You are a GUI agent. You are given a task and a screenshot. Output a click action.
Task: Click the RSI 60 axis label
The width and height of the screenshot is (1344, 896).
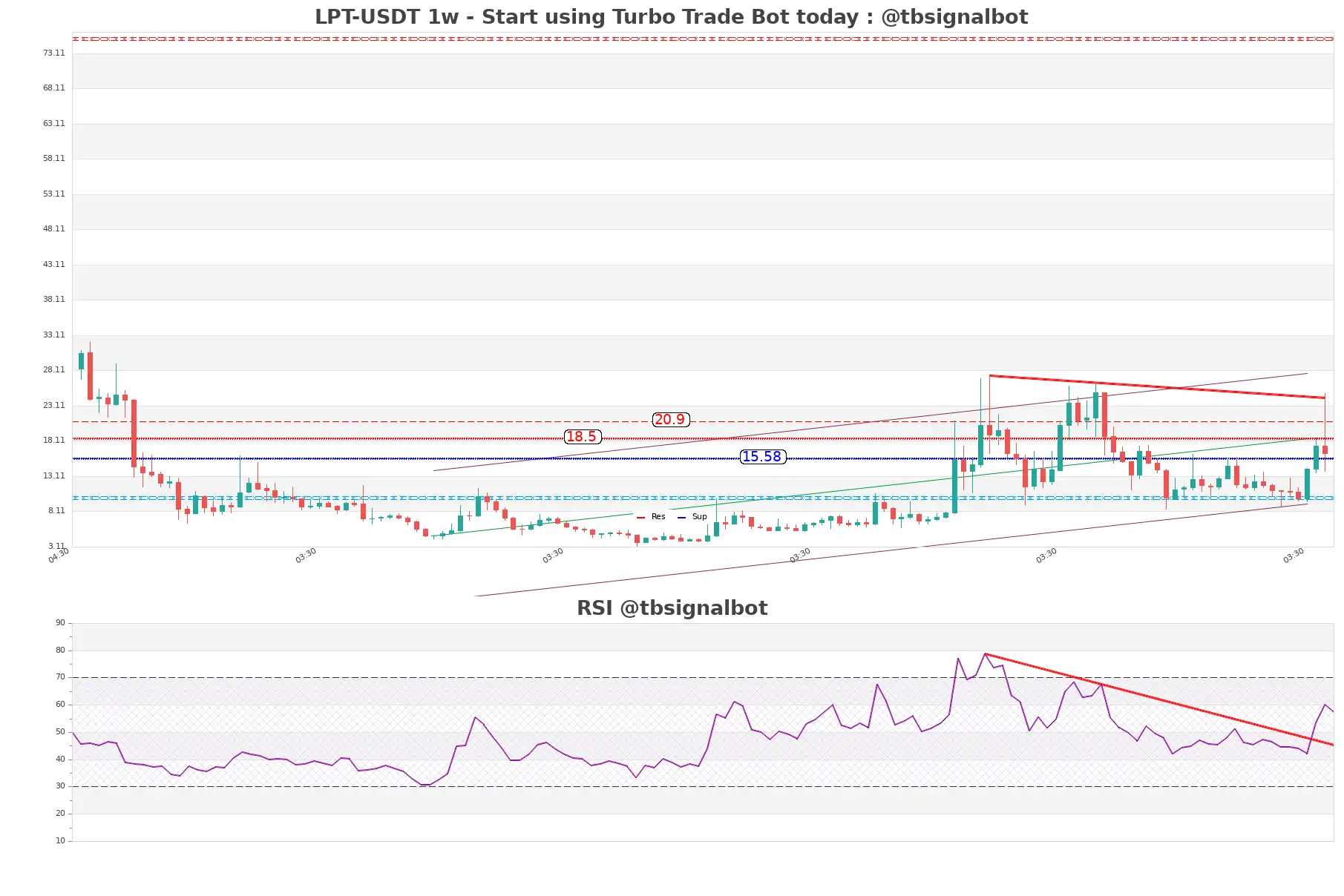coord(60,705)
